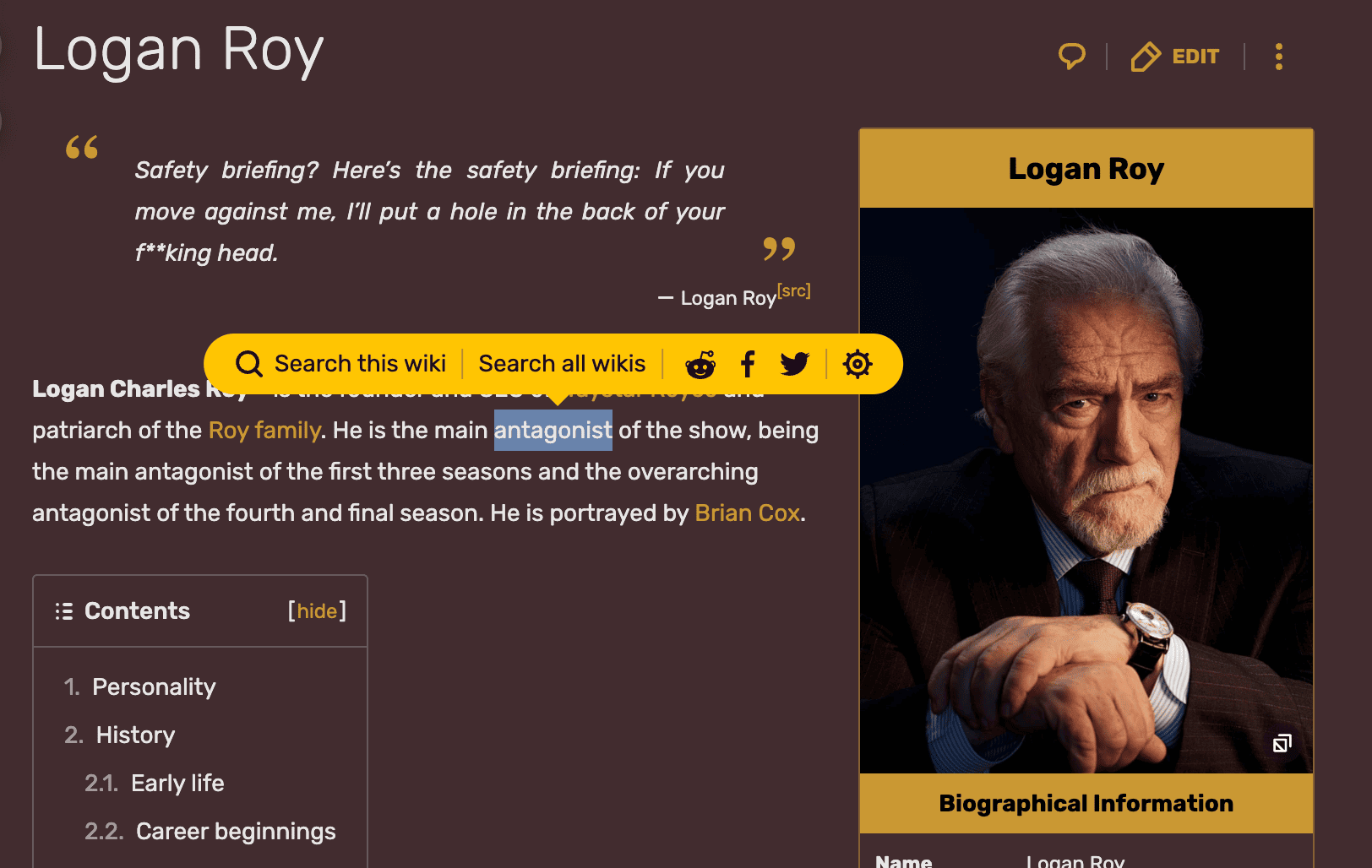Click the magnifier search icon in popup
Image resolution: width=1372 pixels, height=868 pixels.
coord(248,364)
